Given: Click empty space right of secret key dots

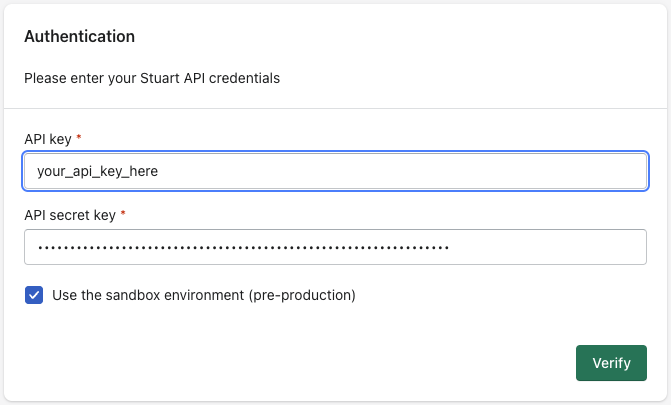Looking at the screenshot, I should [x=548, y=247].
